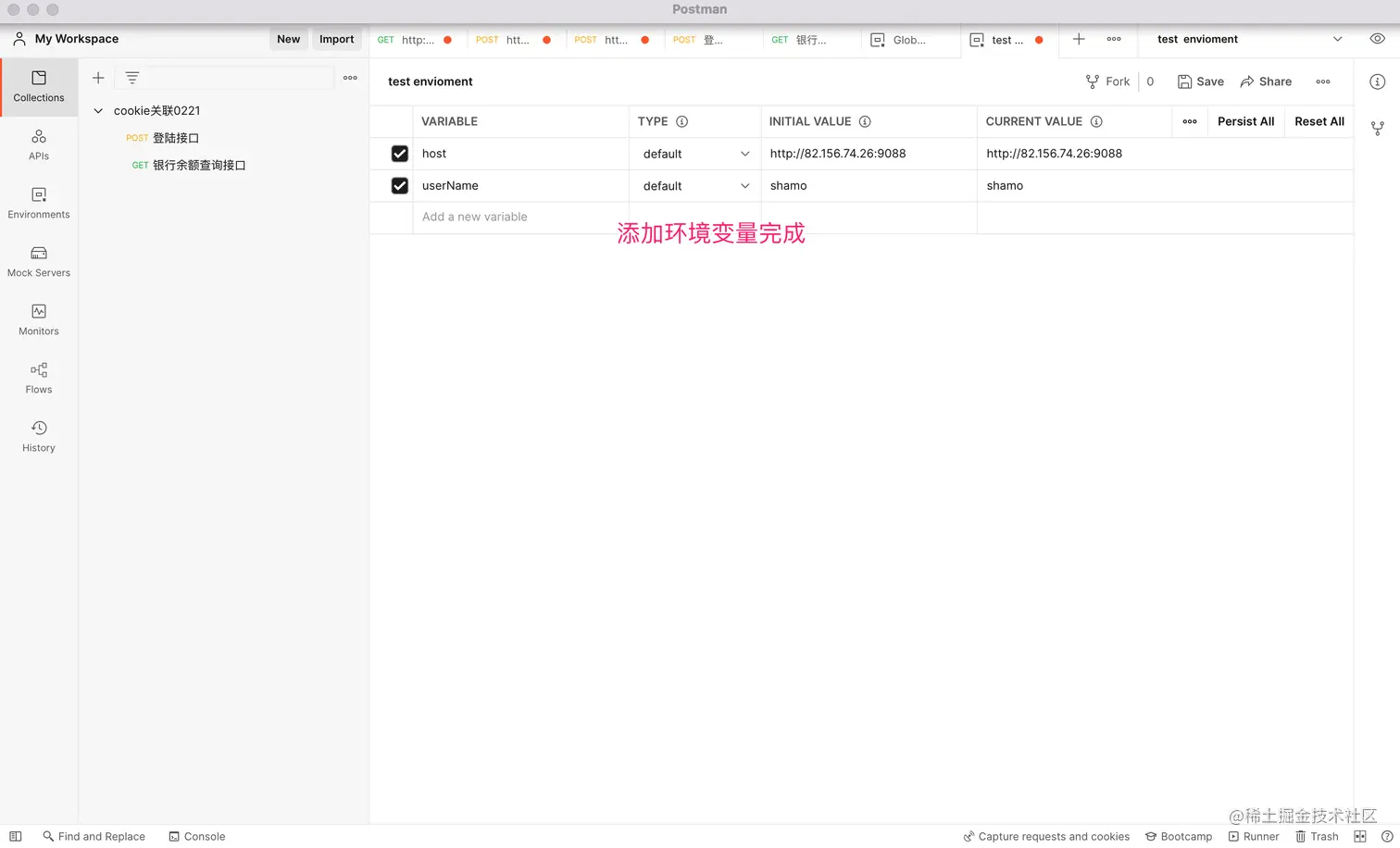The width and height of the screenshot is (1400, 848).
Task: Open the Monitors sidebar panel
Action: pyautogui.click(x=39, y=320)
